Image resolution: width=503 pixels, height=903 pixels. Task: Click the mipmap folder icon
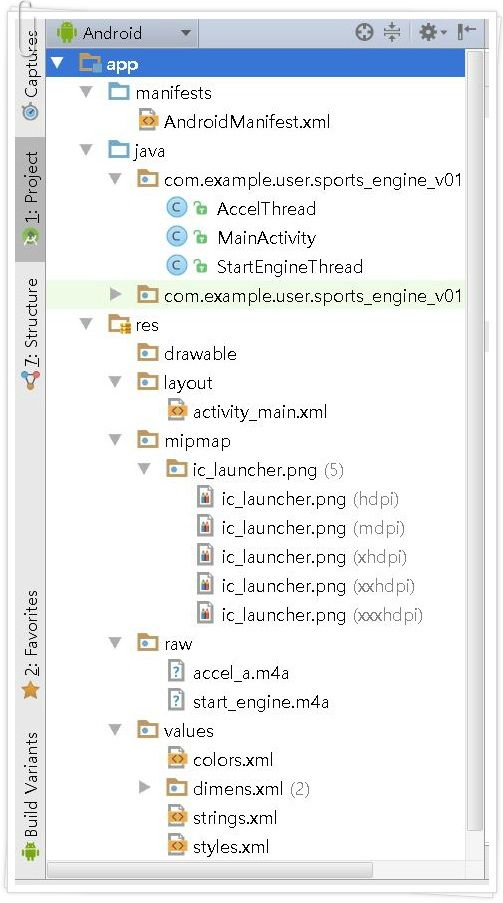148,439
